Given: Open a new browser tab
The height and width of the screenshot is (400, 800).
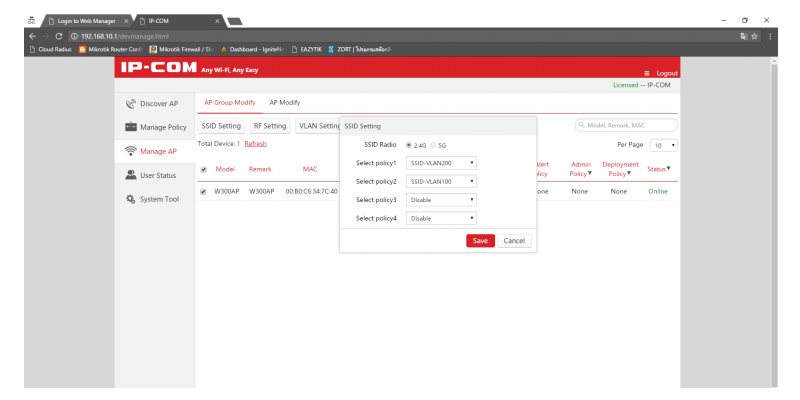Looking at the screenshot, I should pyautogui.click(x=234, y=21).
